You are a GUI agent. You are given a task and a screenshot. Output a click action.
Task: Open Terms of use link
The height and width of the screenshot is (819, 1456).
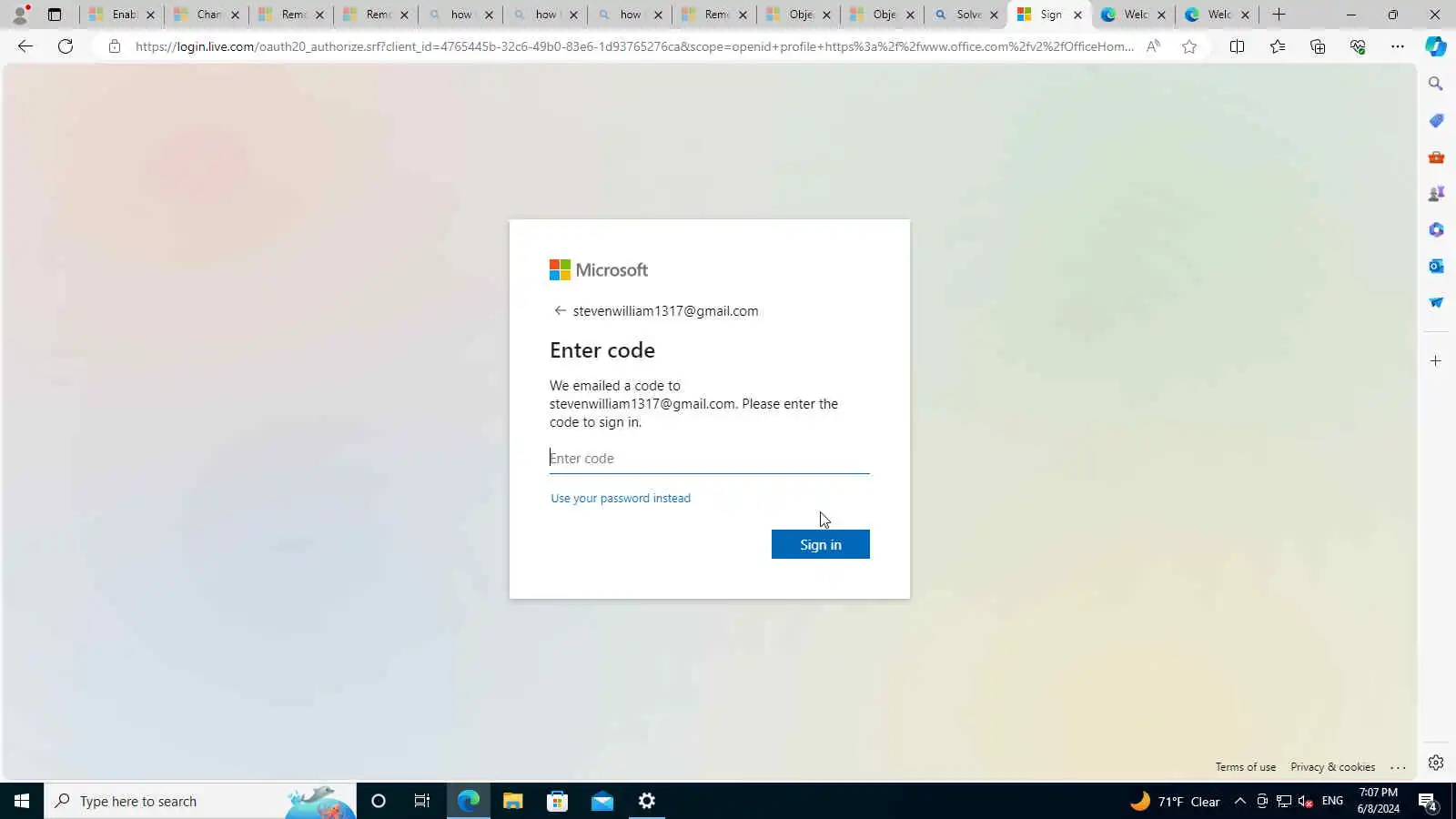(1245, 767)
